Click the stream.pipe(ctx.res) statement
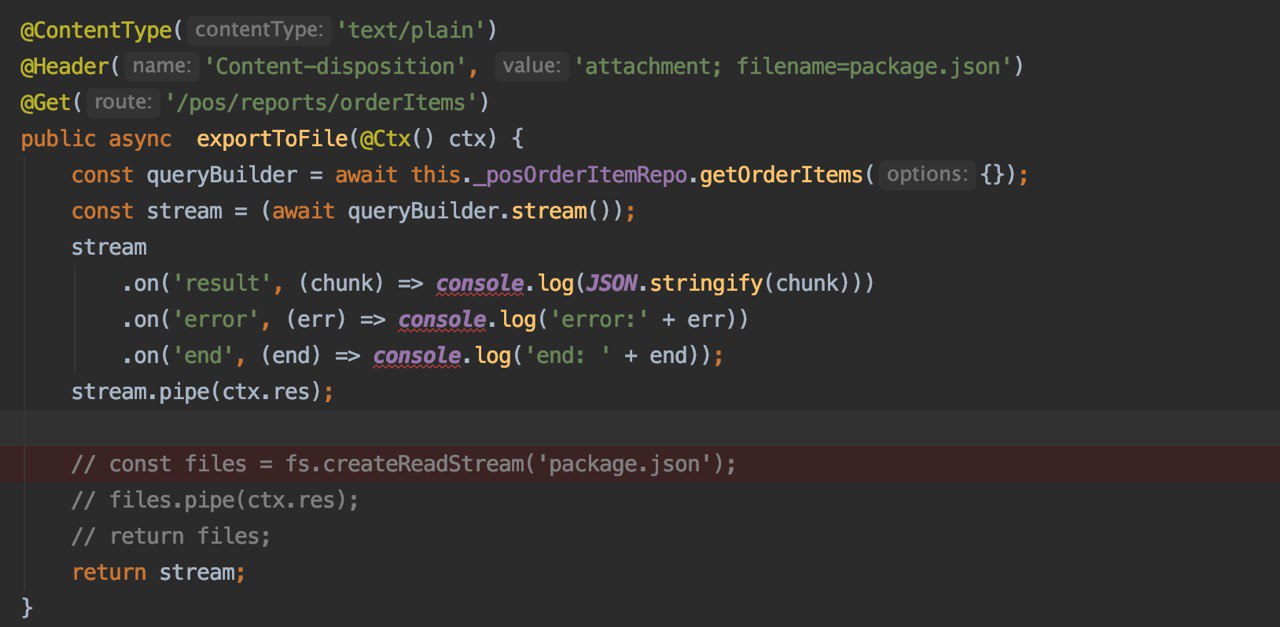The width and height of the screenshot is (1280, 627). pos(202,391)
